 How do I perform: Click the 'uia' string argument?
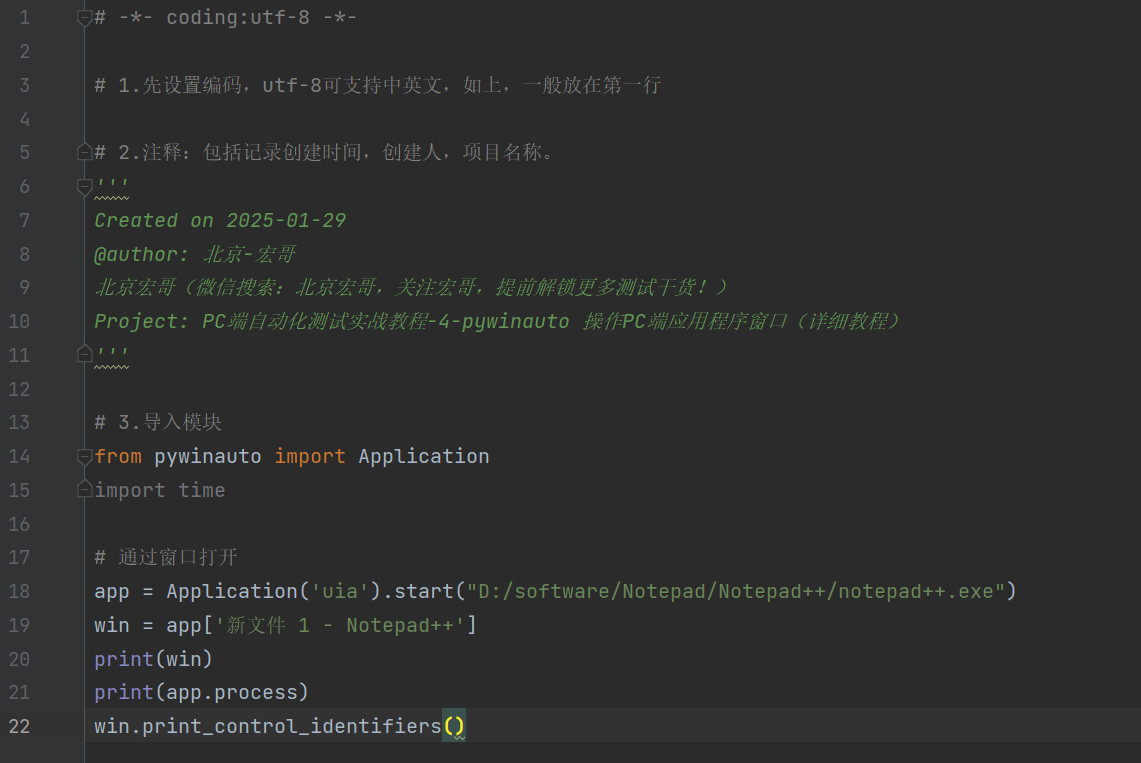[340, 591]
